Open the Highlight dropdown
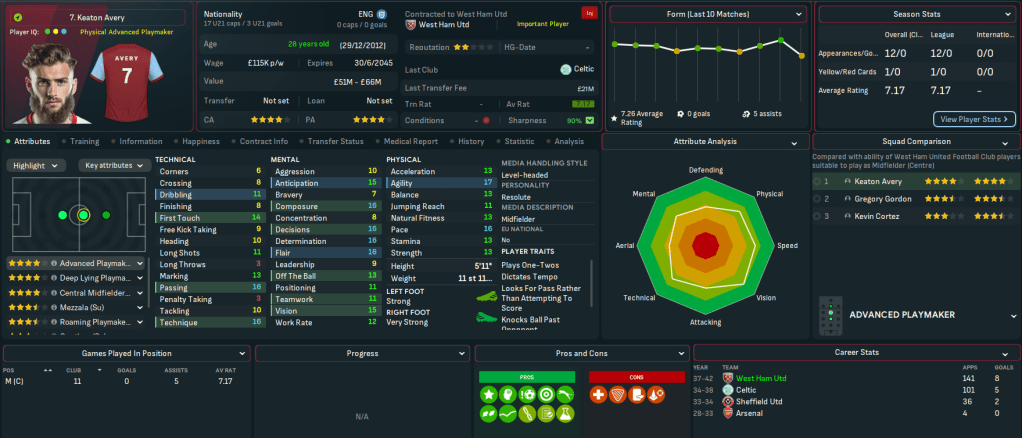This screenshot has width=1022, height=438. [x=38, y=165]
